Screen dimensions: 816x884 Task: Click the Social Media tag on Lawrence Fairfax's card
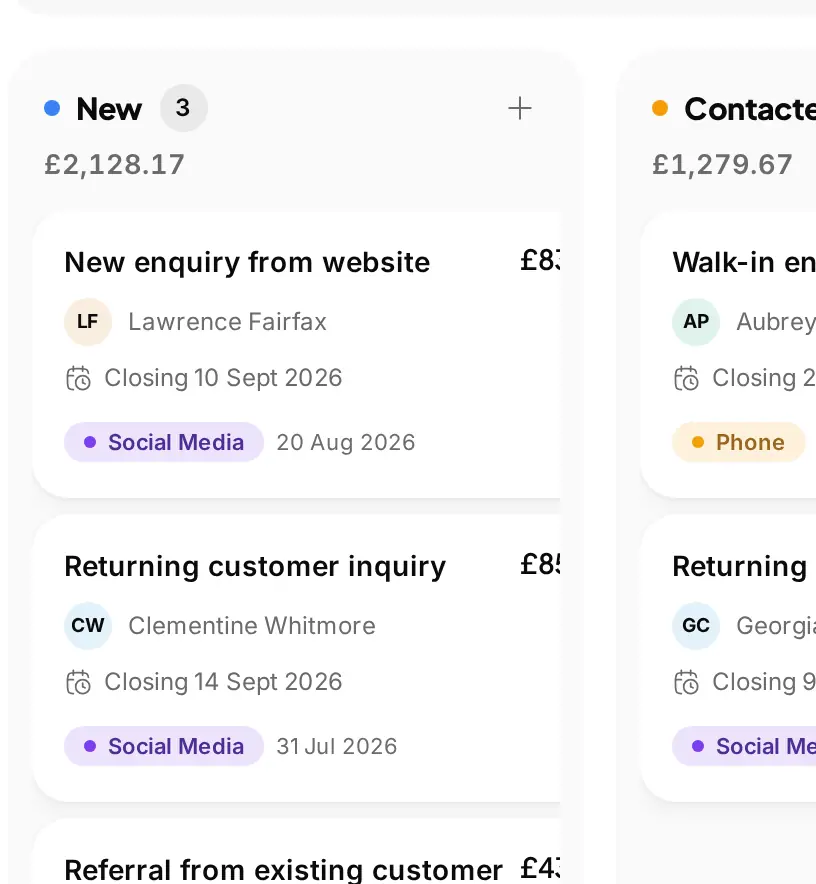click(x=164, y=442)
